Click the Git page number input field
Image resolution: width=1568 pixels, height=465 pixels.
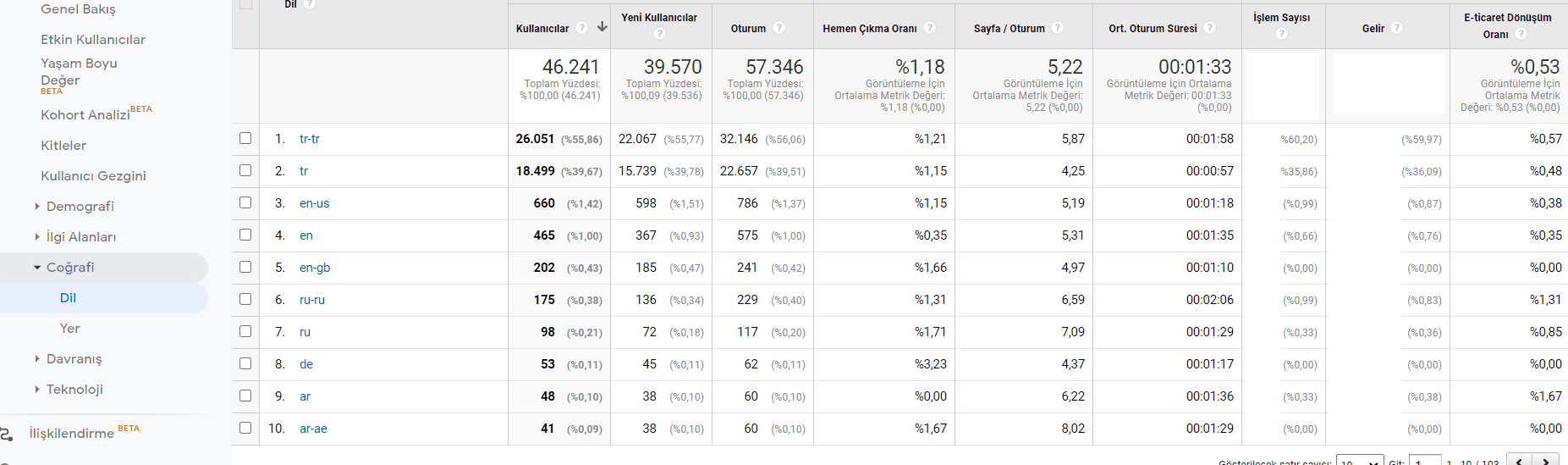click(1425, 461)
